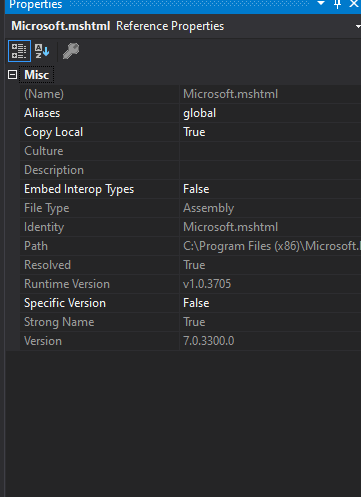
Task: Select the Description property label
Action: coord(54,170)
